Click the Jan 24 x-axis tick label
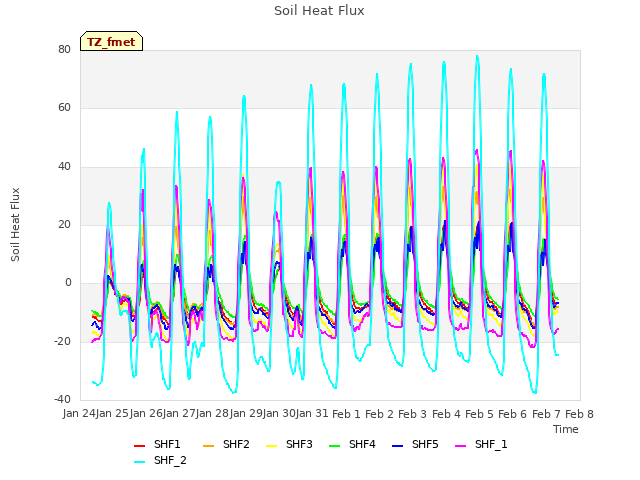 point(79,414)
